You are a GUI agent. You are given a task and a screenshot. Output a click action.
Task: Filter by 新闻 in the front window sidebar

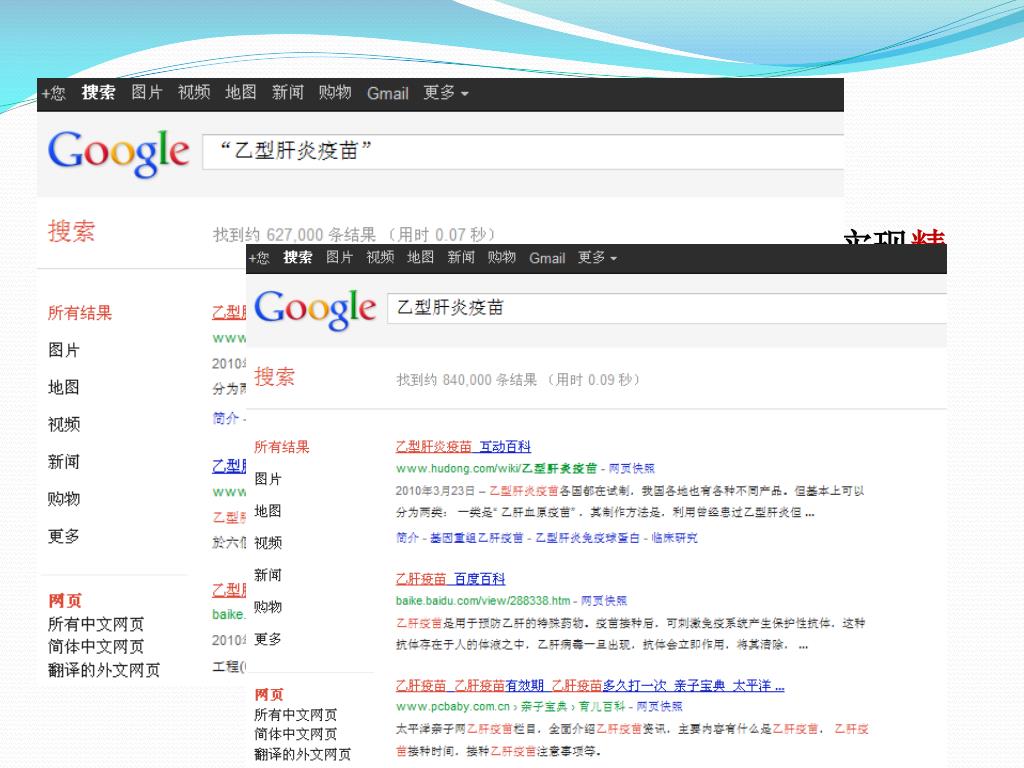268,575
